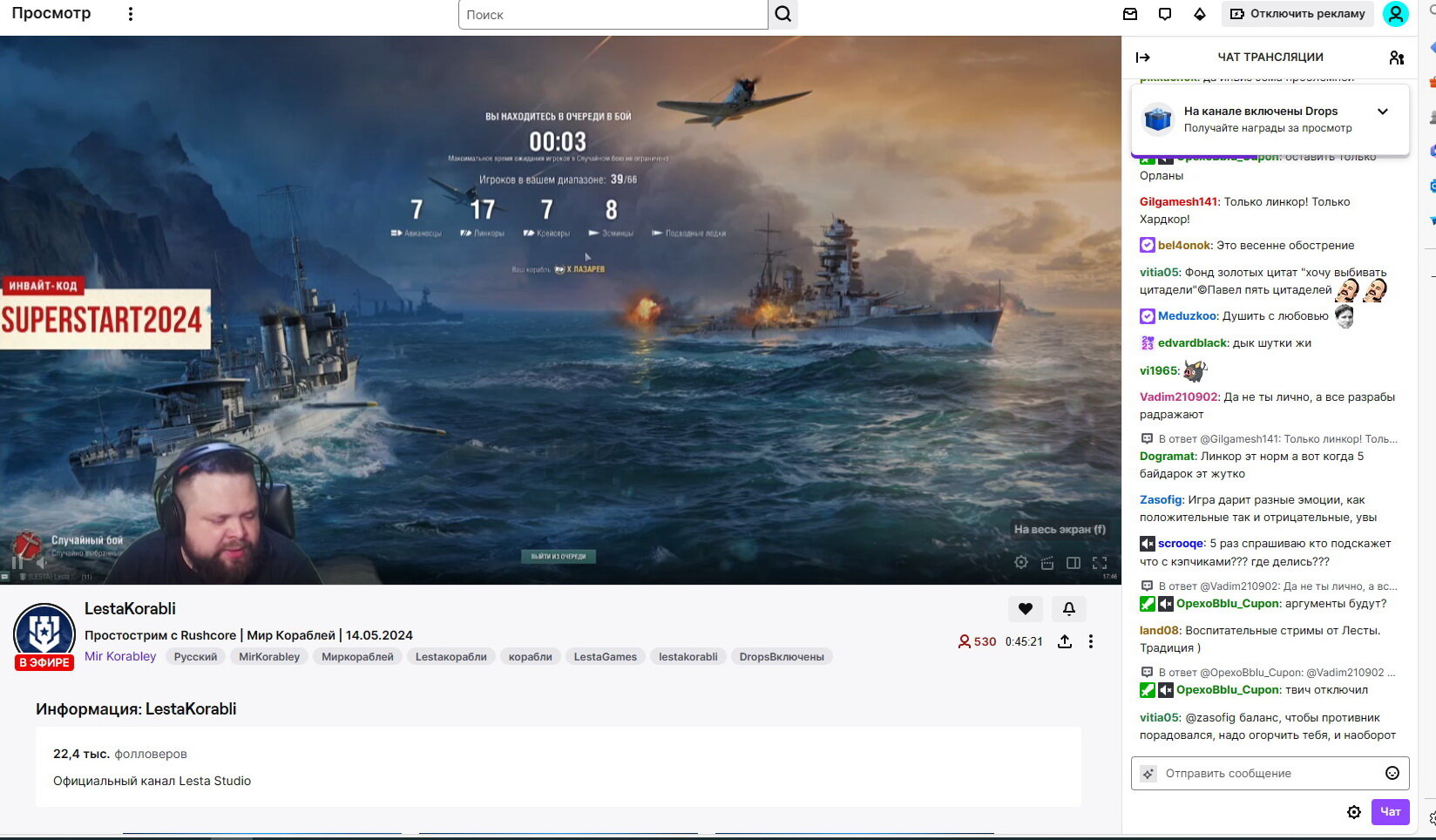Click username vi1965 in chat

pyautogui.click(x=1158, y=370)
